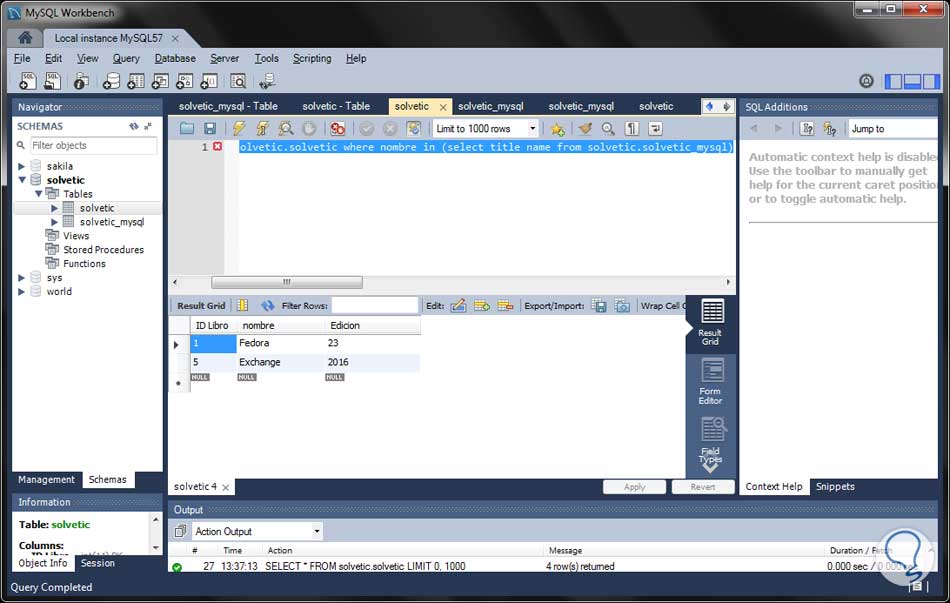This screenshot has width=950, height=603.
Task: Export recordset to file icon
Action: pyautogui.click(x=599, y=305)
